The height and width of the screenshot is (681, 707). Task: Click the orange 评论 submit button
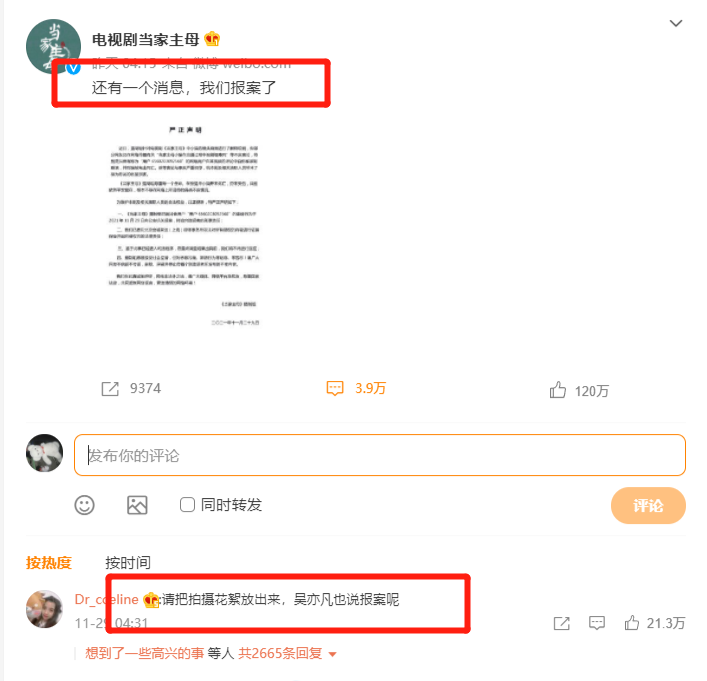[648, 506]
